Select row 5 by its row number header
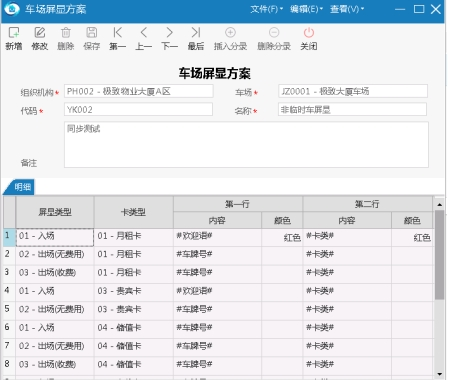This screenshot has height=380, width=449. tap(9, 311)
